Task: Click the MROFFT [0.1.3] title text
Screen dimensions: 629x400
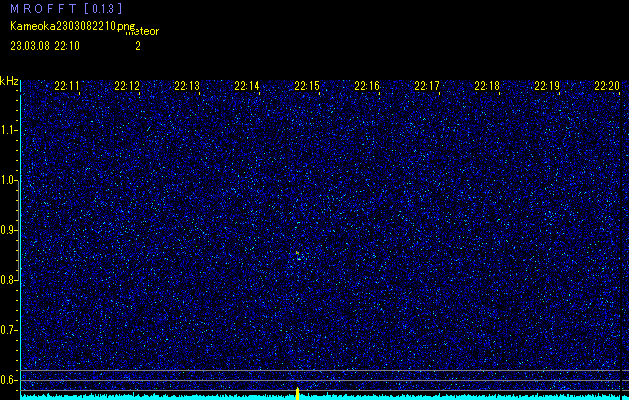Action: click(66, 9)
